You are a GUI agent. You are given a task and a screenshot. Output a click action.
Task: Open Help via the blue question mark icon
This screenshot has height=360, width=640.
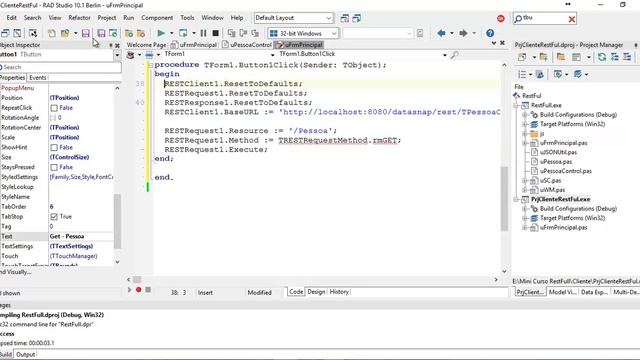point(490,33)
